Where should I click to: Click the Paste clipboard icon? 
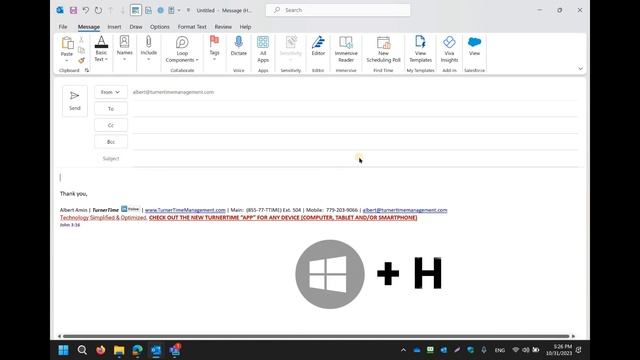pyautogui.click(x=67, y=43)
